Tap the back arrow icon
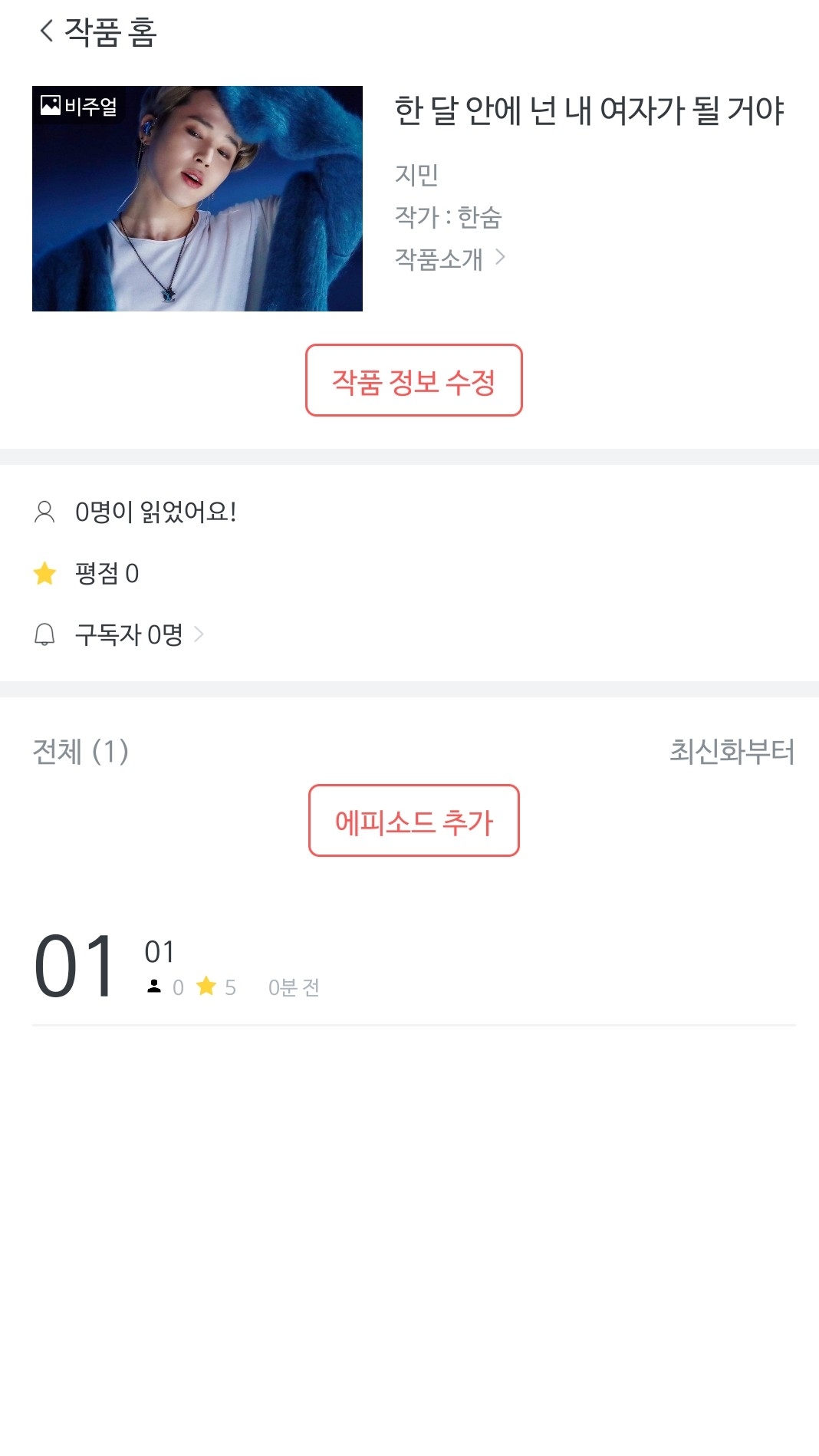The image size is (819, 1456). (x=47, y=31)
